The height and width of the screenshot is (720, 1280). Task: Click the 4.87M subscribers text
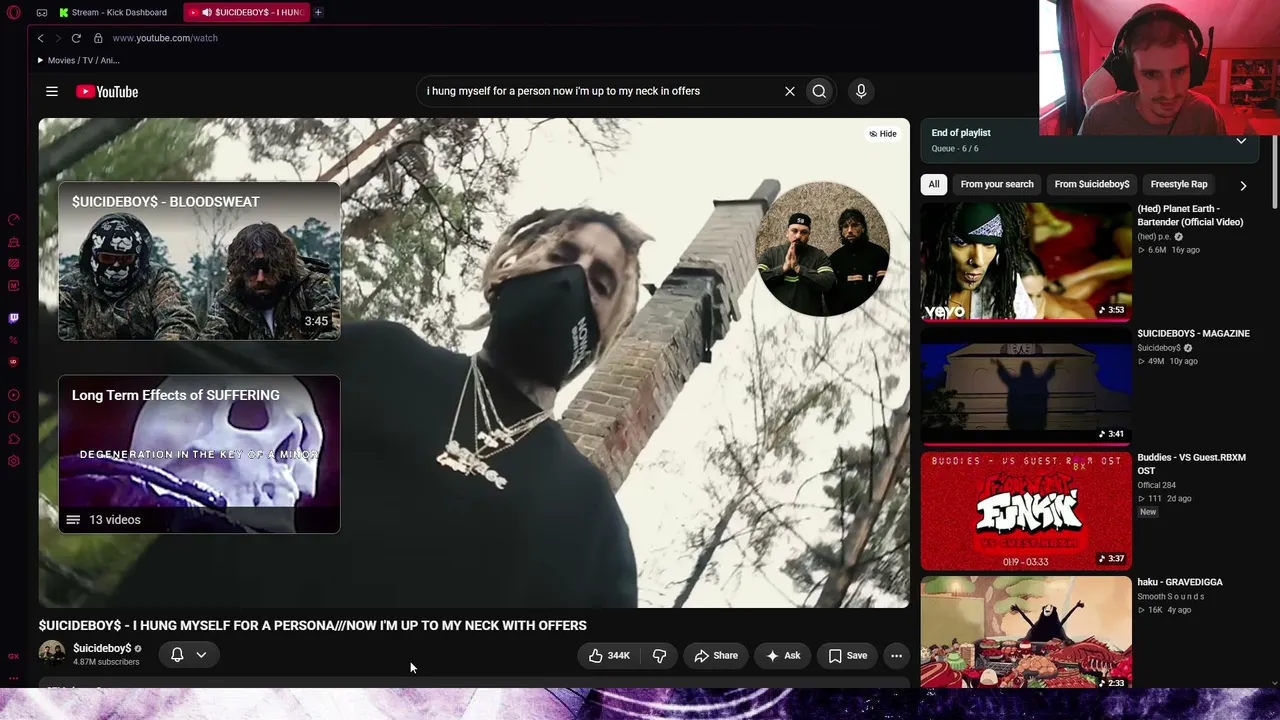106,662
